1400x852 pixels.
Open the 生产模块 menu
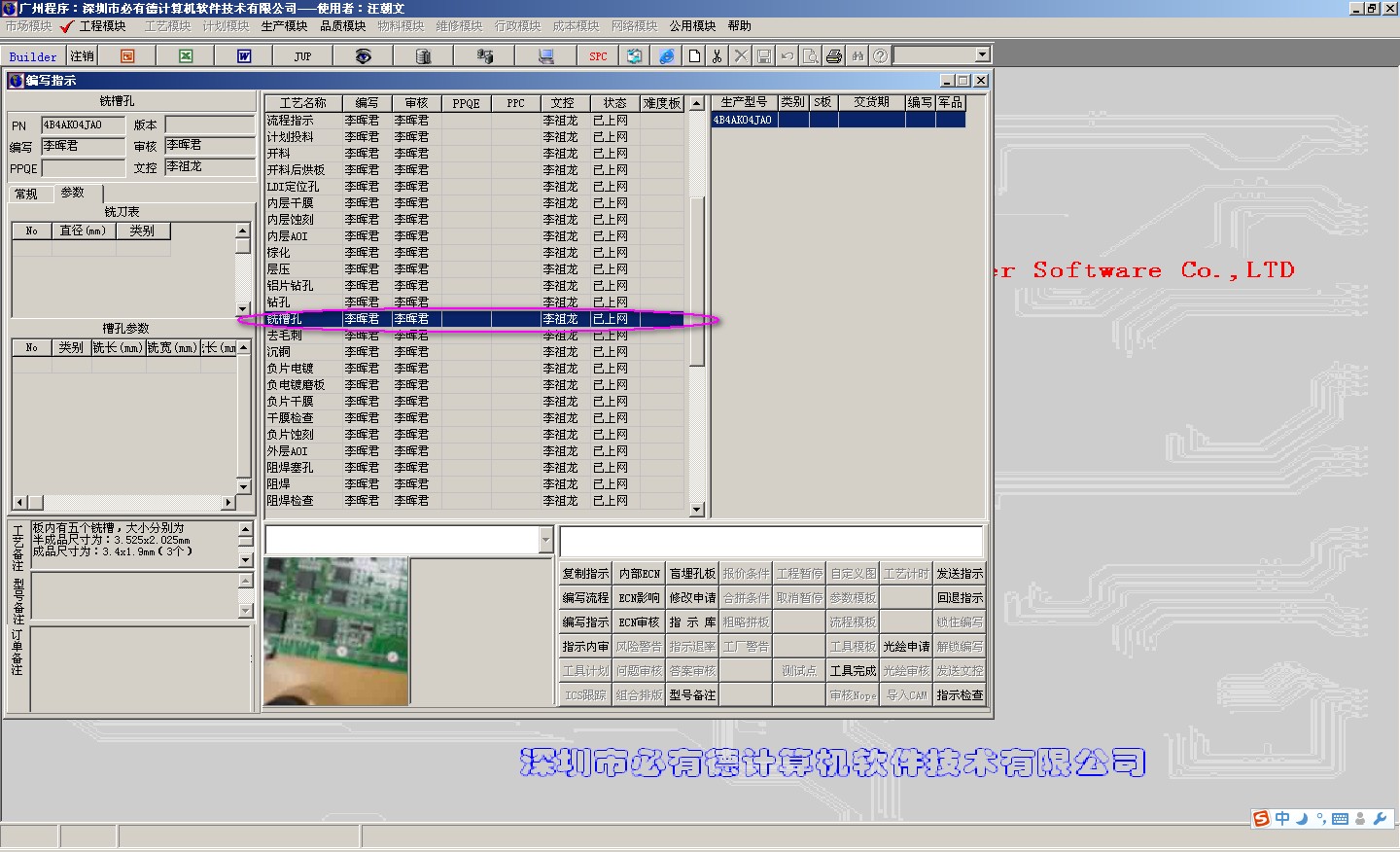pos(285,26)
